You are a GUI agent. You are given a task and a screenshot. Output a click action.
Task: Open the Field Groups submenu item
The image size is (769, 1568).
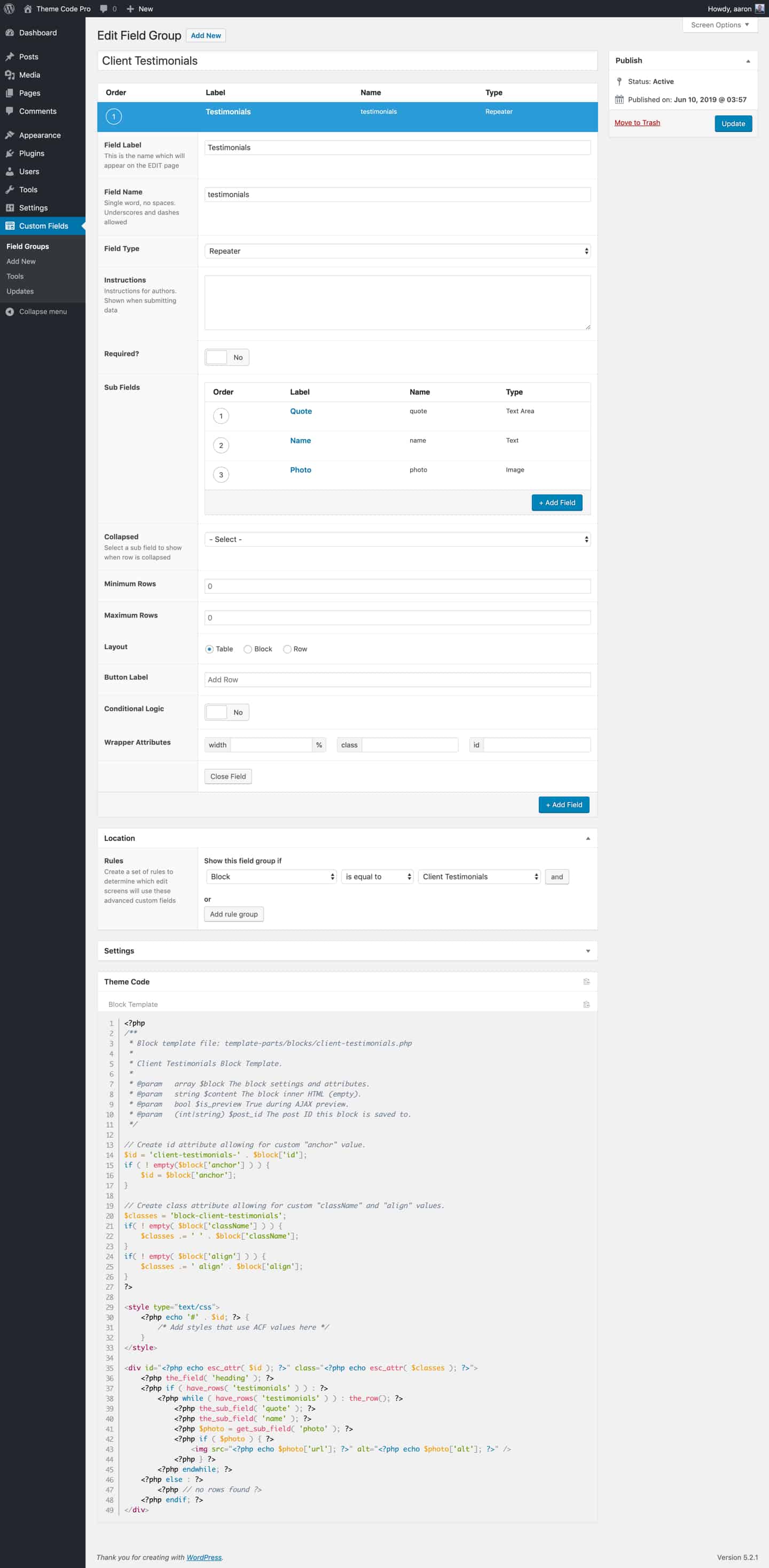27,247
